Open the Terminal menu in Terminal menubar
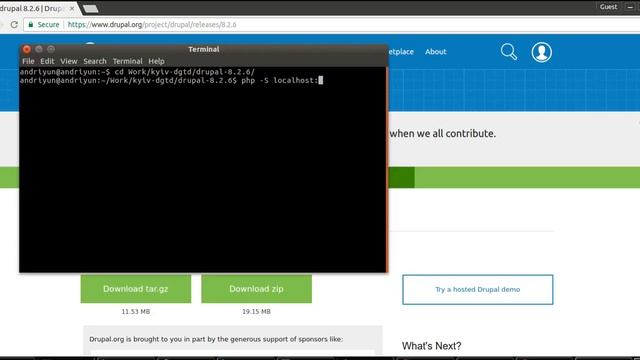Viewport: 640px width, 360px height. (127, 61)
